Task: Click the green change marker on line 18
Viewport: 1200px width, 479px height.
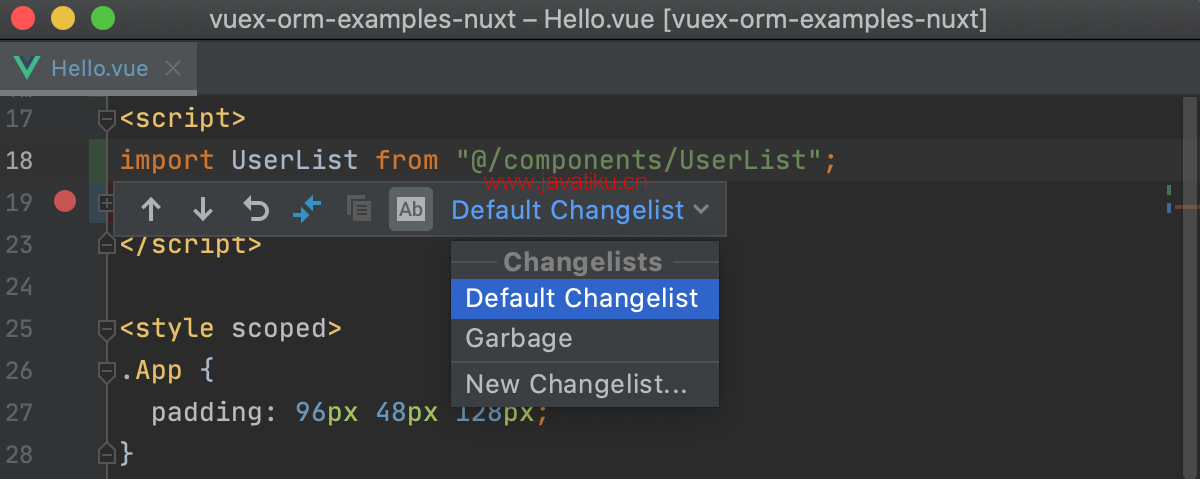Action: coord(98,160)
